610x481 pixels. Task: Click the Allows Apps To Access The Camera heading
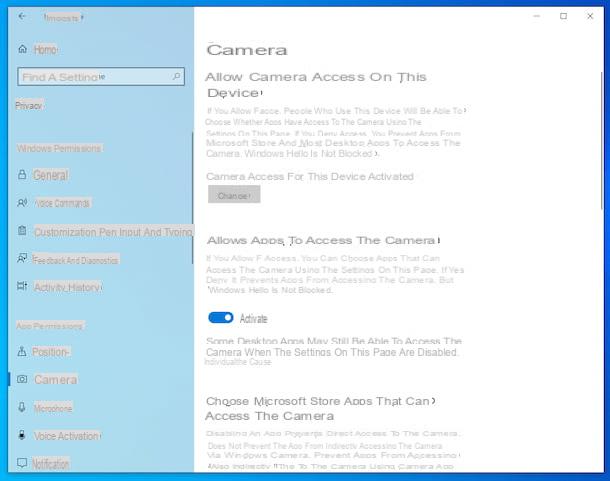pyautogui.click(x=324, y=240)
